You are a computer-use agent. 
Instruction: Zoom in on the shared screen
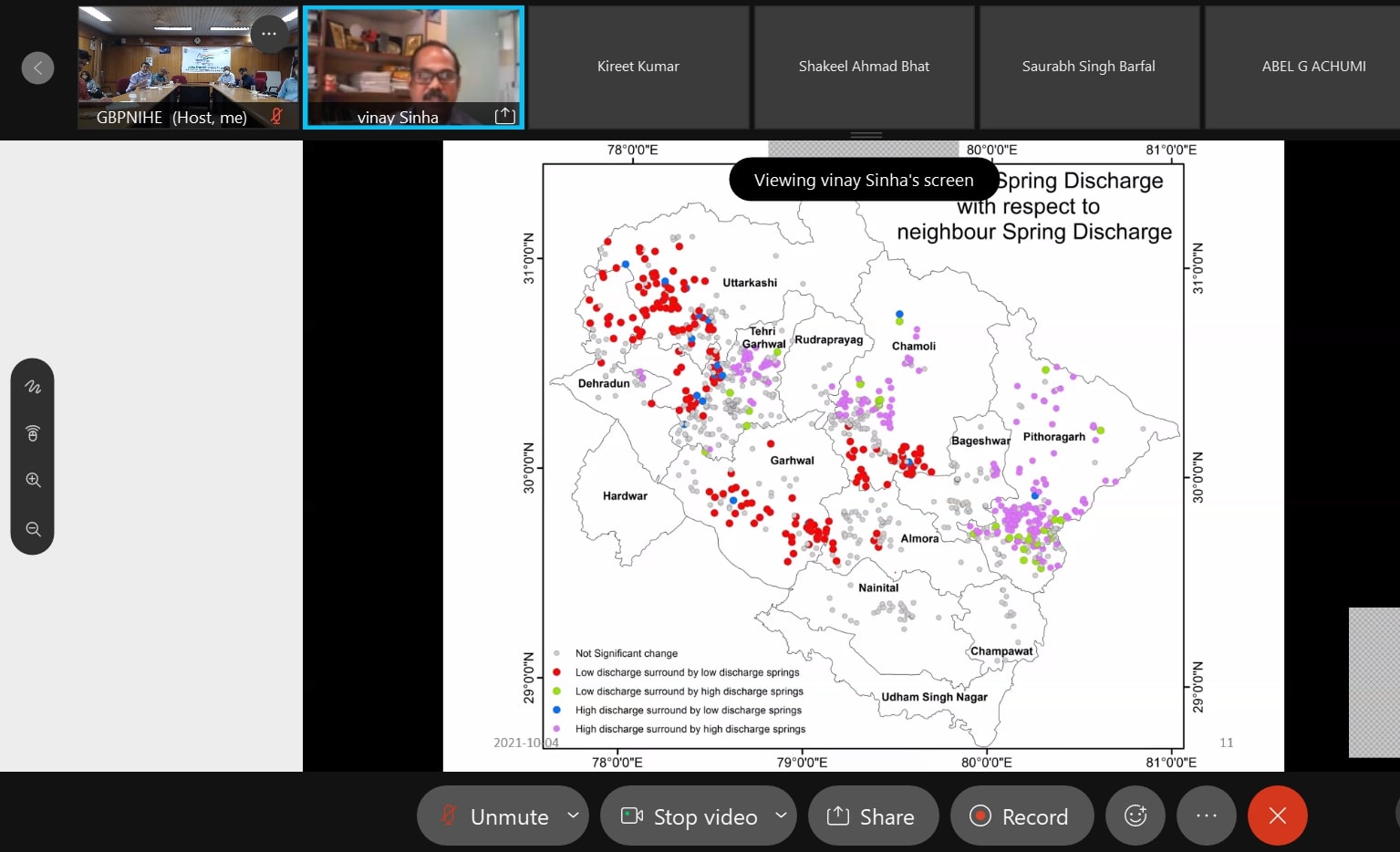pos(33,480)
